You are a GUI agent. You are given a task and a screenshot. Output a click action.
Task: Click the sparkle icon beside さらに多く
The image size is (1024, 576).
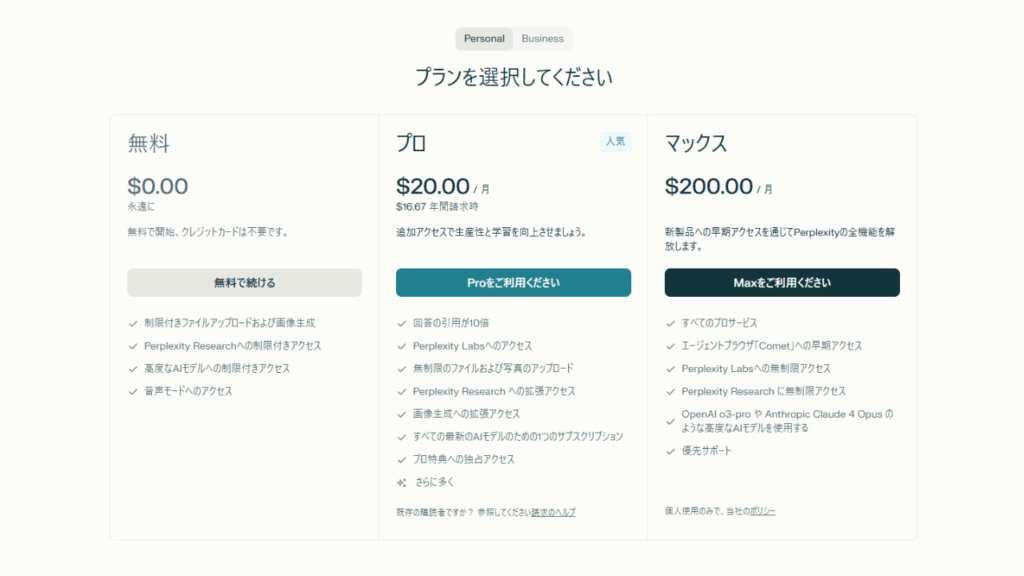[x=402, y=482]
